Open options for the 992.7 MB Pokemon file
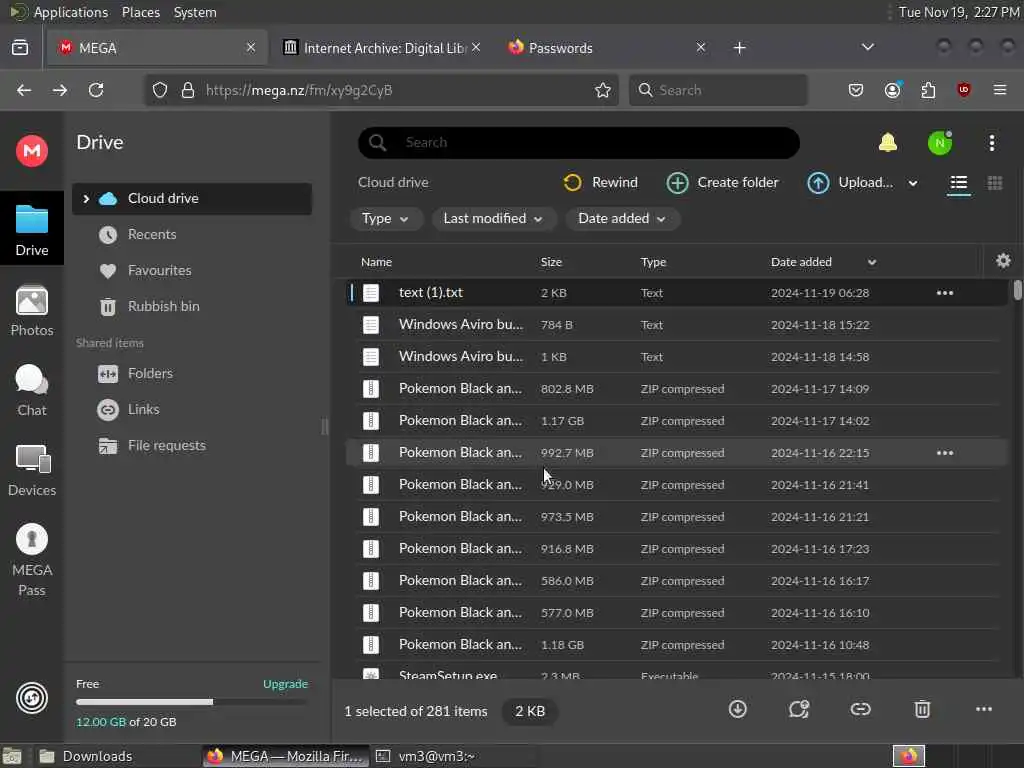 944,453
